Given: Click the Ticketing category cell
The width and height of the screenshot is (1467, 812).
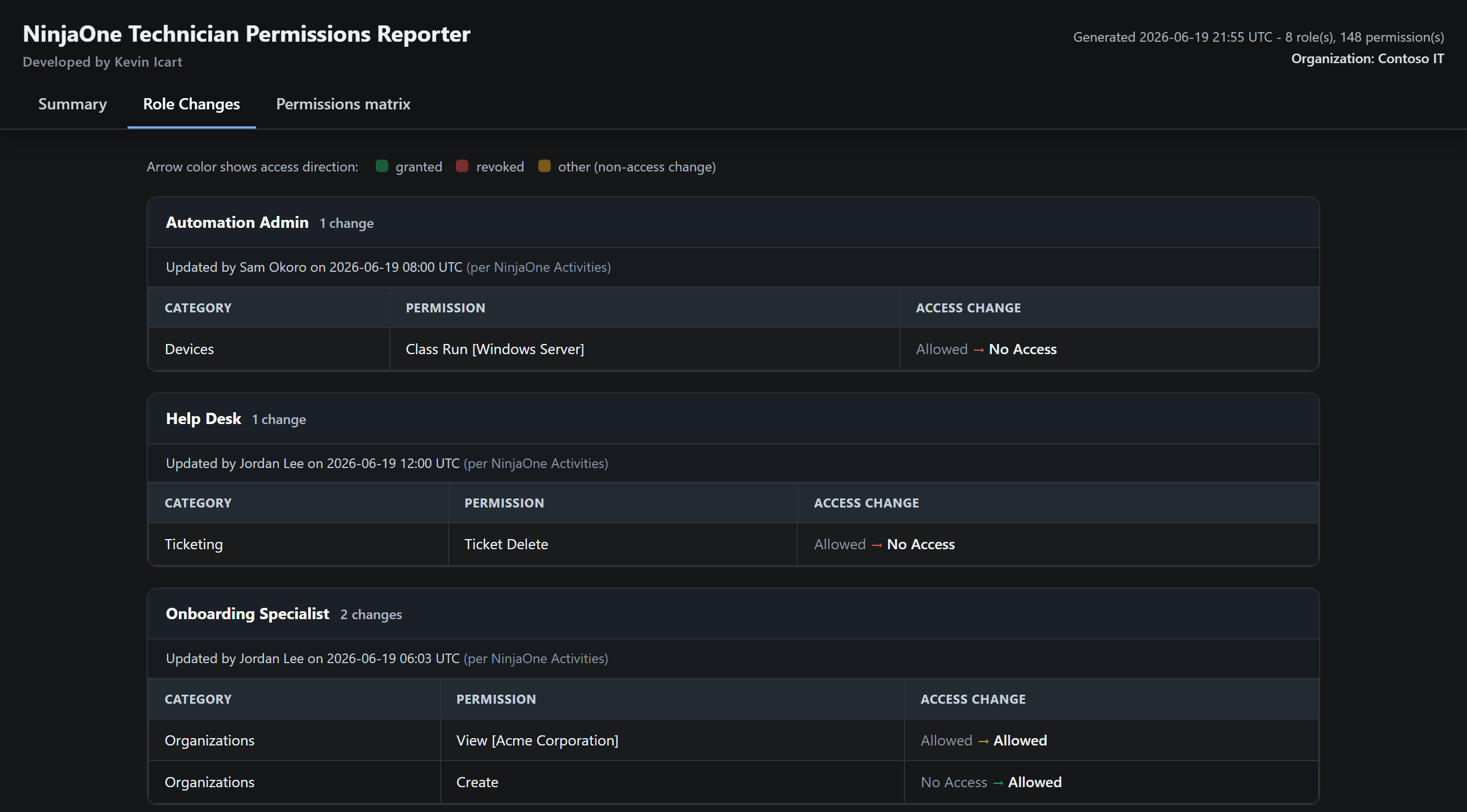Looking at the screenshot, I should [x=298, y=545].
